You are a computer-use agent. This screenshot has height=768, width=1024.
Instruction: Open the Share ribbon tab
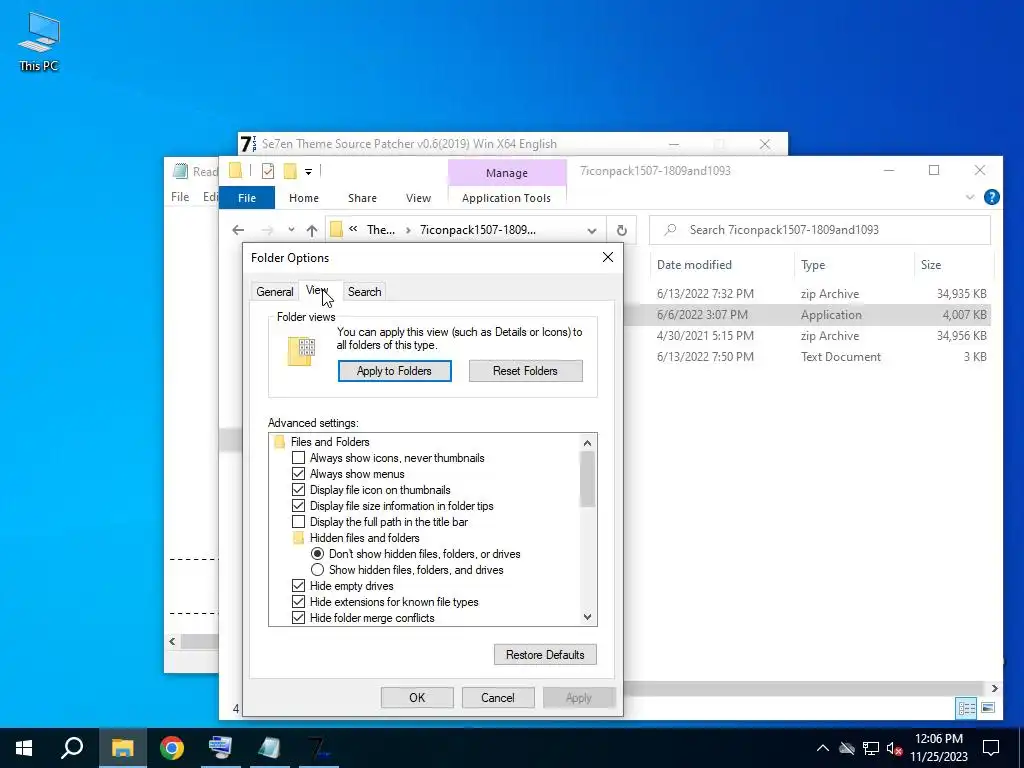[x=362, y=198]
